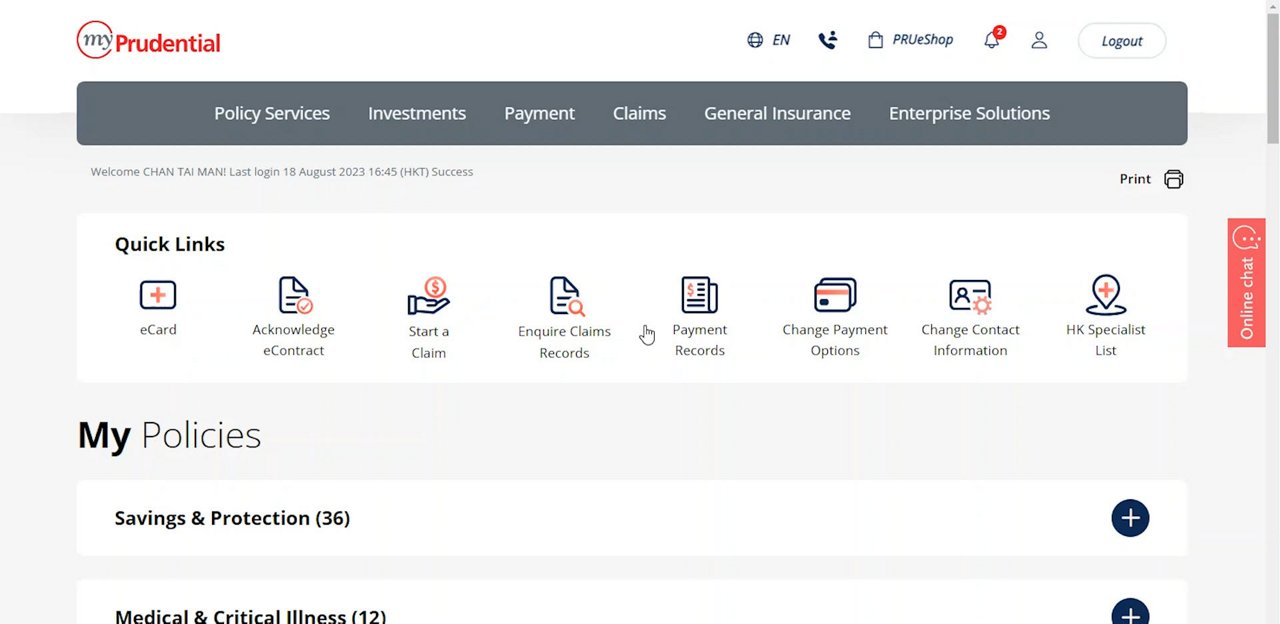Open the eCard quick link icon

(x=158, y=295)
